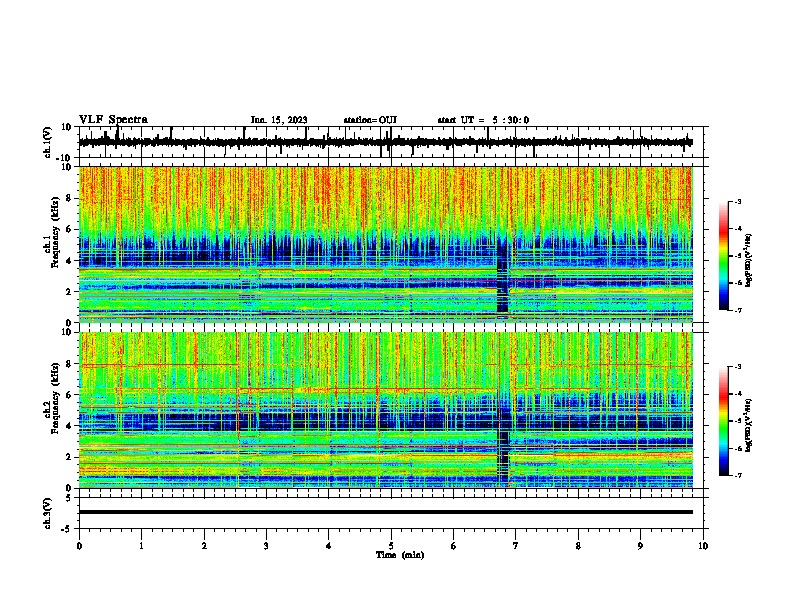792x612 pixels.
Task: Click the ch.2 spectrogram panel
Action: pos(386,410)
